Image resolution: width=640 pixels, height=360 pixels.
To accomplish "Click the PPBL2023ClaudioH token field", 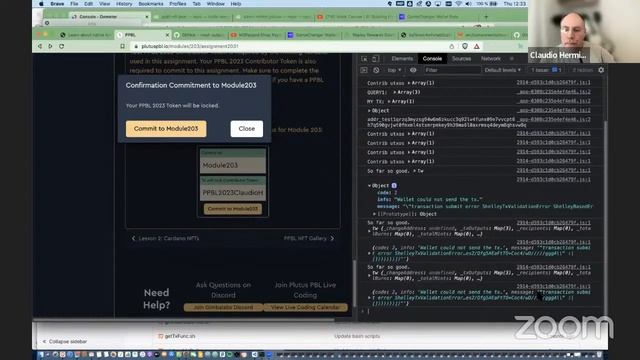I will click(233, 192).
